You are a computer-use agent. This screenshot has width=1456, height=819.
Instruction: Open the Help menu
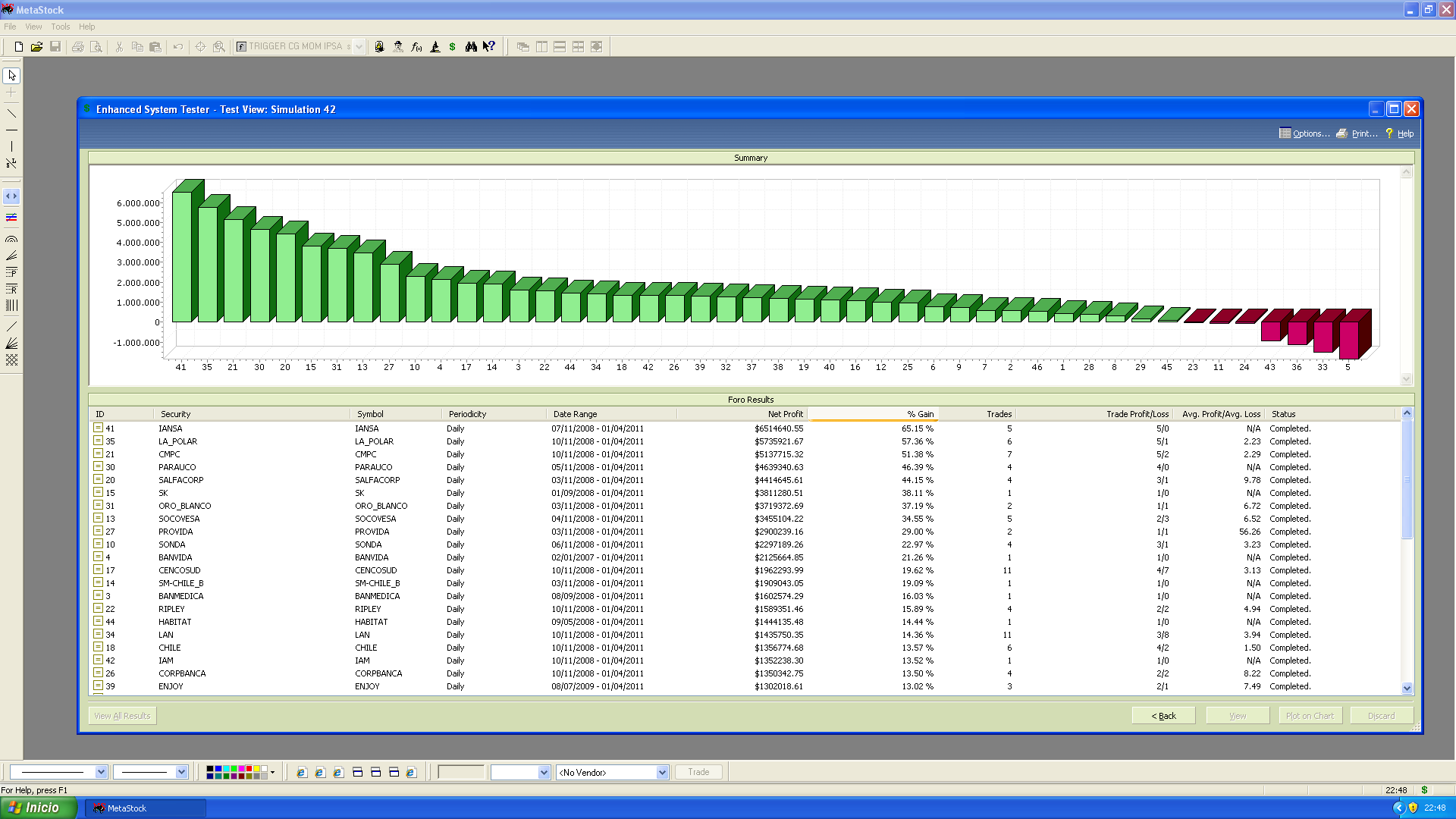87,27
